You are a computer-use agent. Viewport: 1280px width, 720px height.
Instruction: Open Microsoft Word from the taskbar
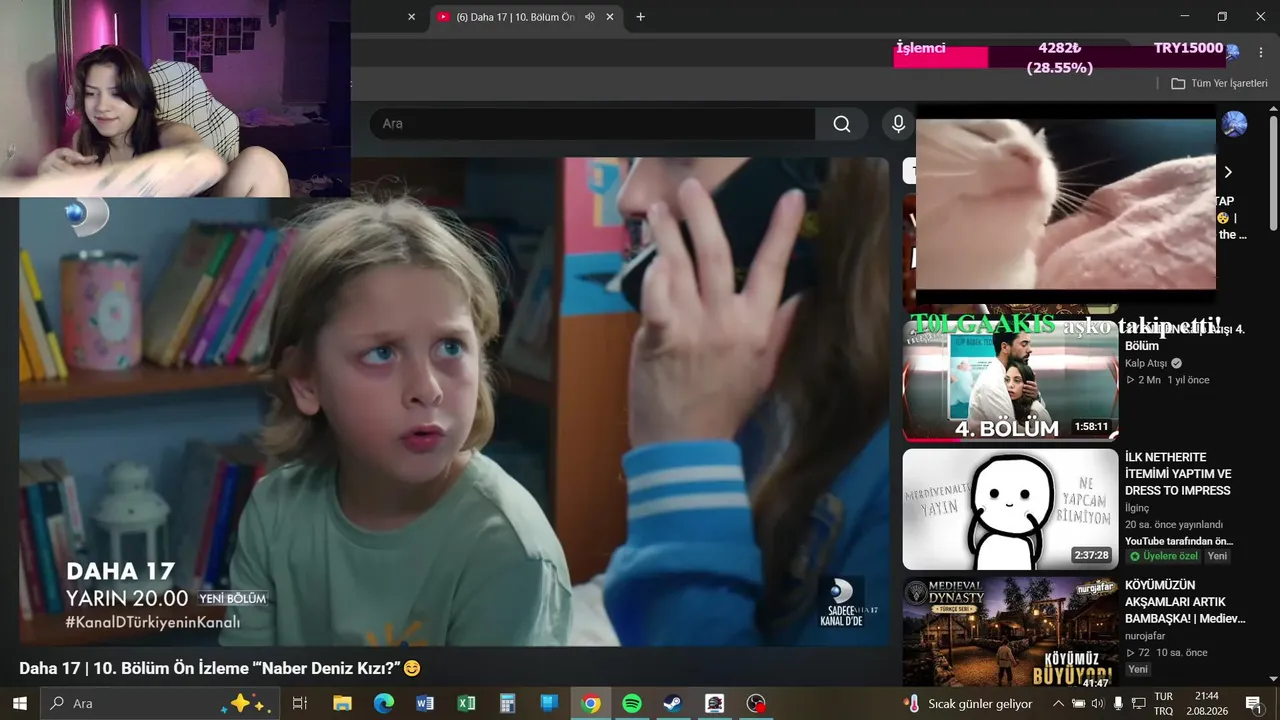tap(425, 703)
